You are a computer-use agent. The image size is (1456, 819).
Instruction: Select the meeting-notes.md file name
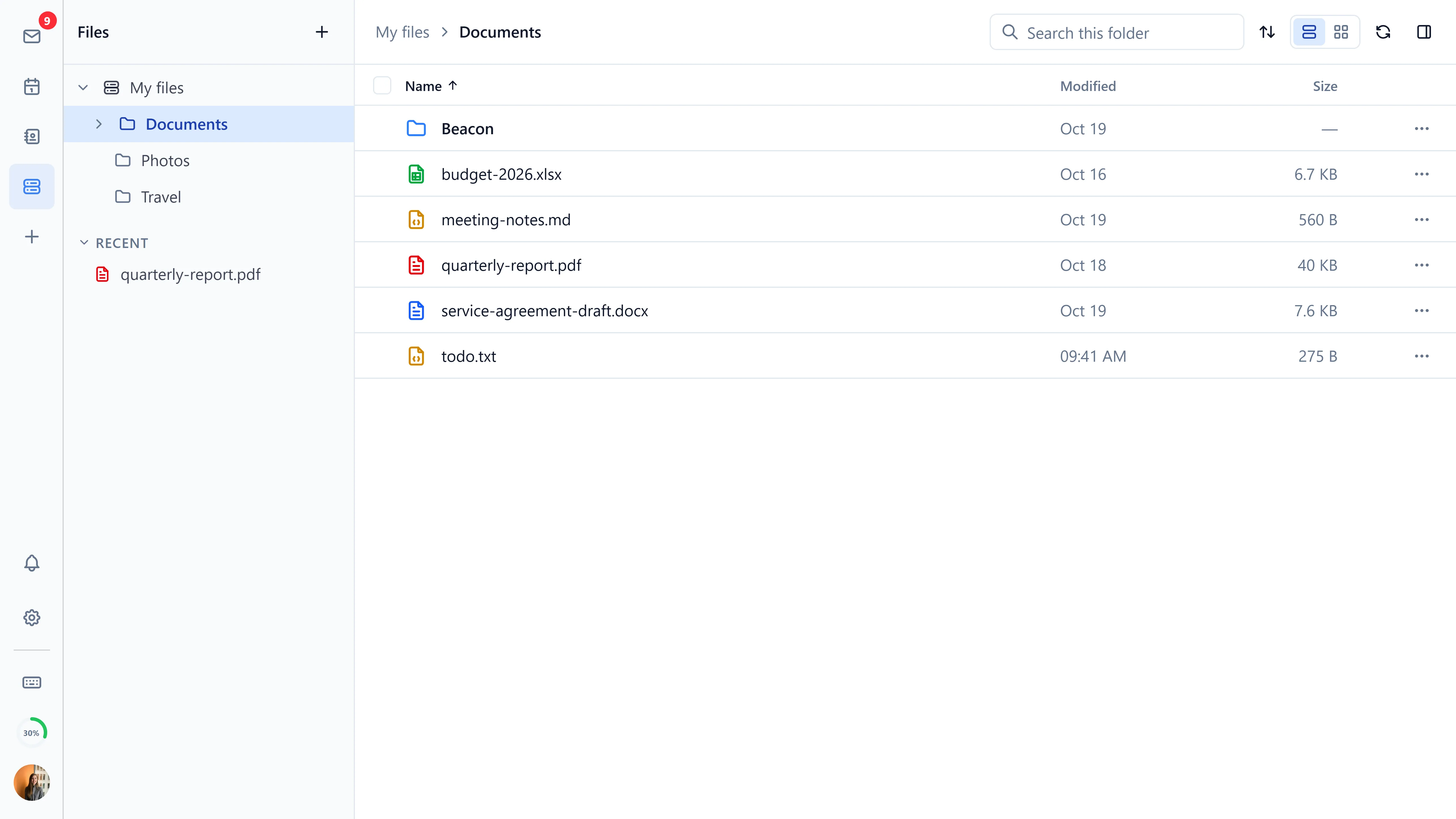click(x=506, y=219)
